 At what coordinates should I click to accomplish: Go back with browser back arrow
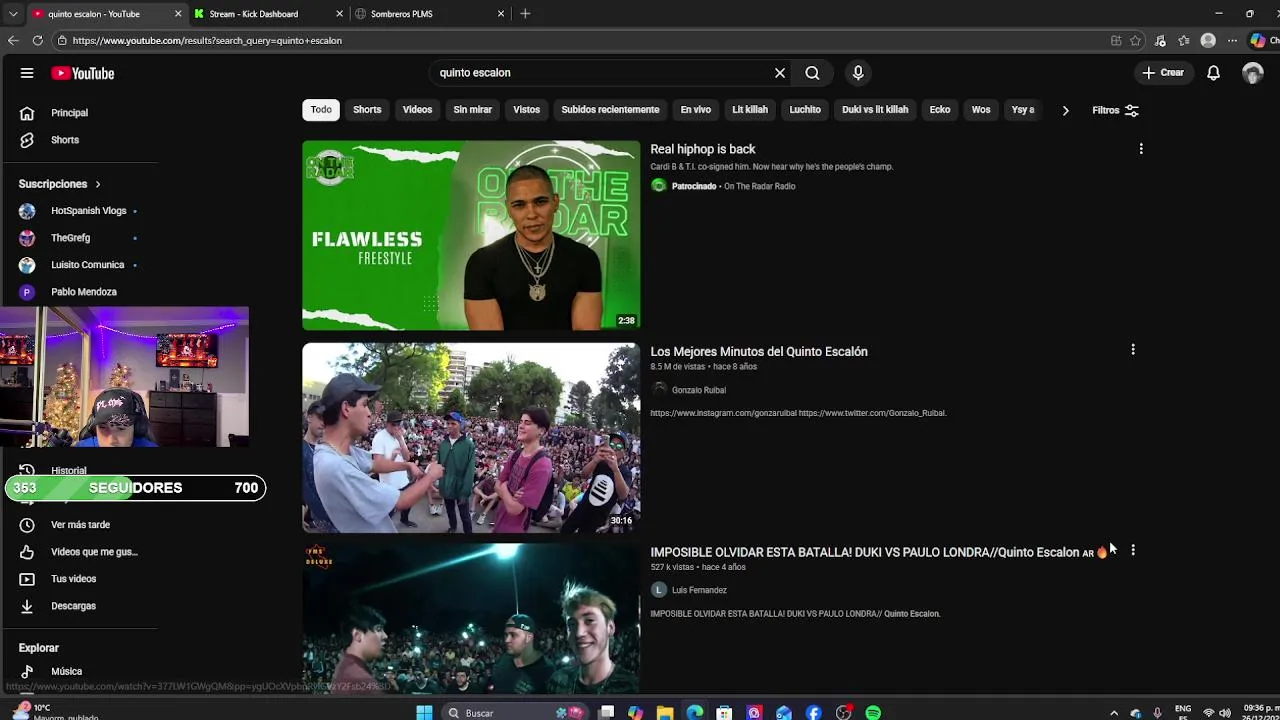click(13, 41)
